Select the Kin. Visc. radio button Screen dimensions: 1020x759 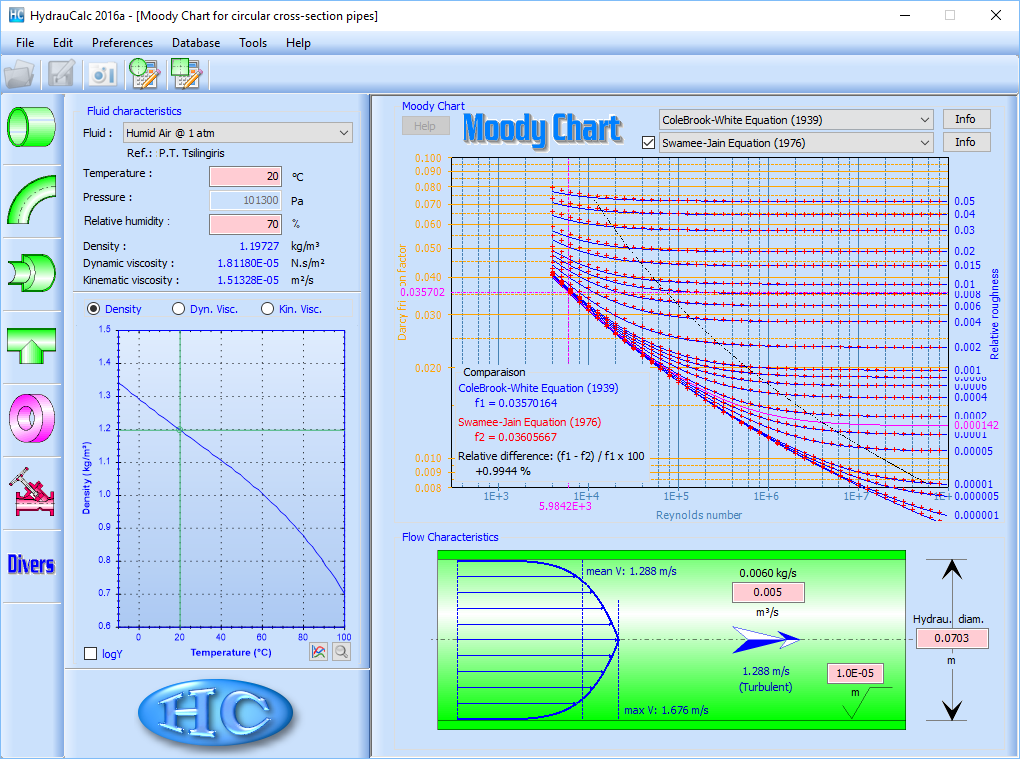pyautogui.click(x=267, y=309)
